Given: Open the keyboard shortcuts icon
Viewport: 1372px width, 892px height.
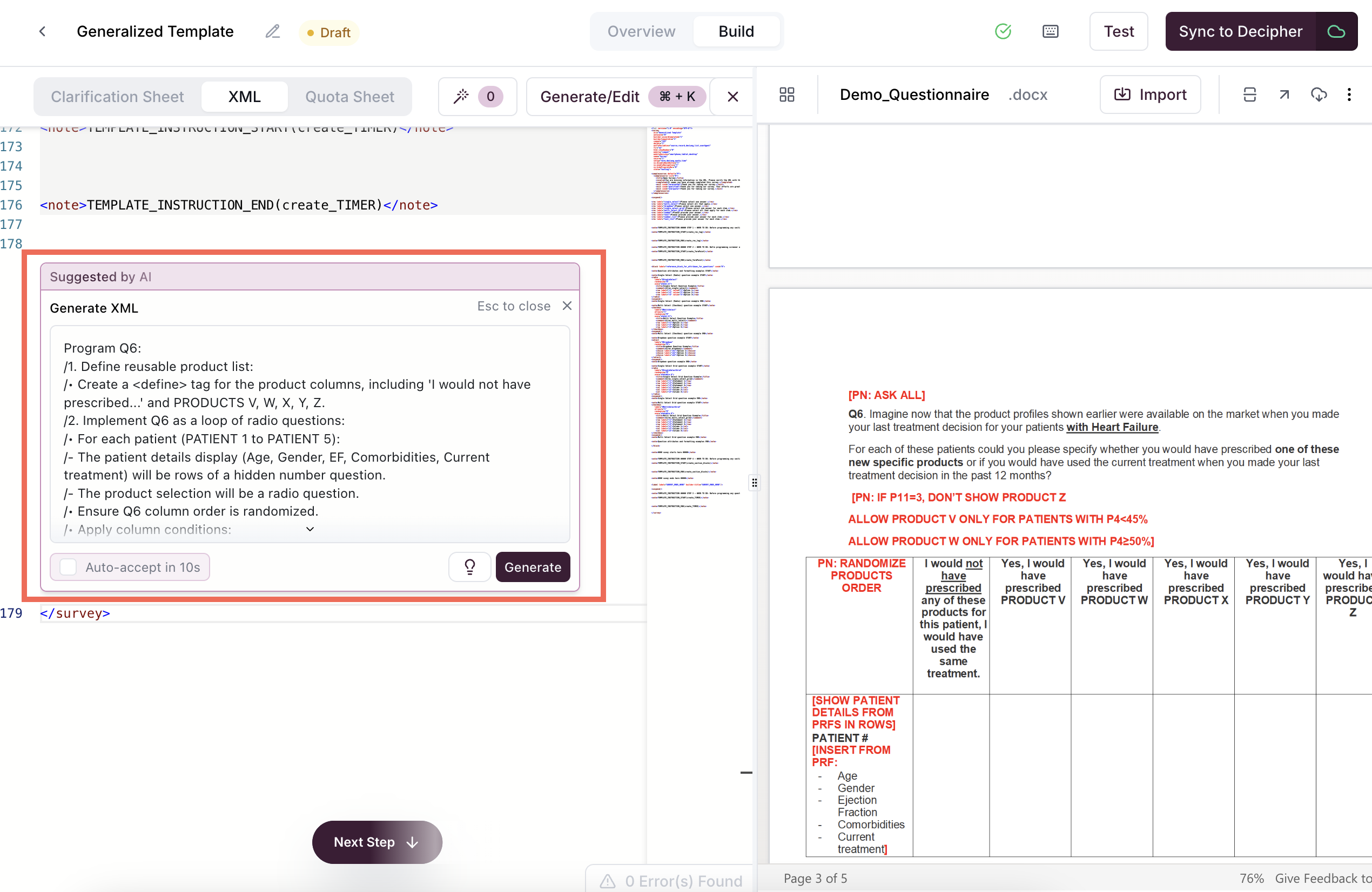Looking at the screenshot, I should click(1050, 31).
